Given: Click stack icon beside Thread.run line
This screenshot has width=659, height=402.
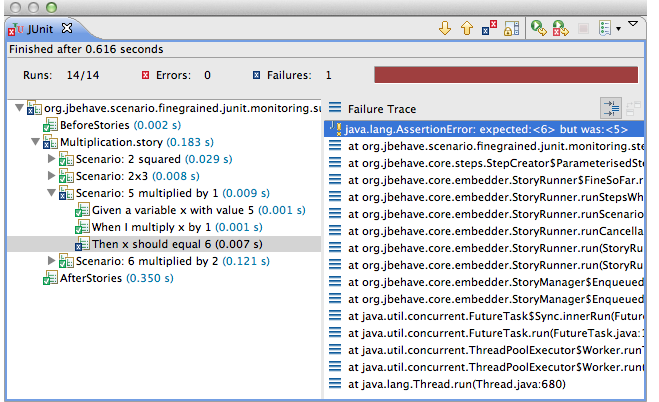Looking at the screenshot, I should coord(335,384).
